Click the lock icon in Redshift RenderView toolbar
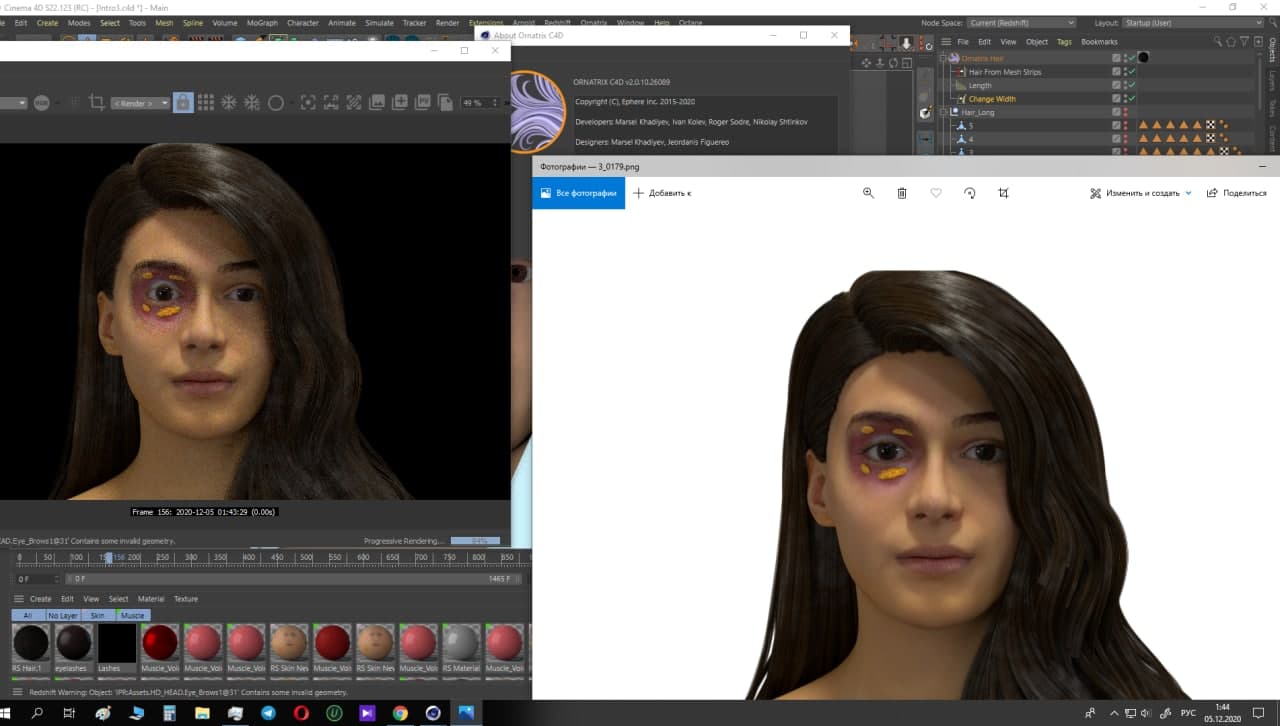 pyautogui.click(x=183, y=103)
